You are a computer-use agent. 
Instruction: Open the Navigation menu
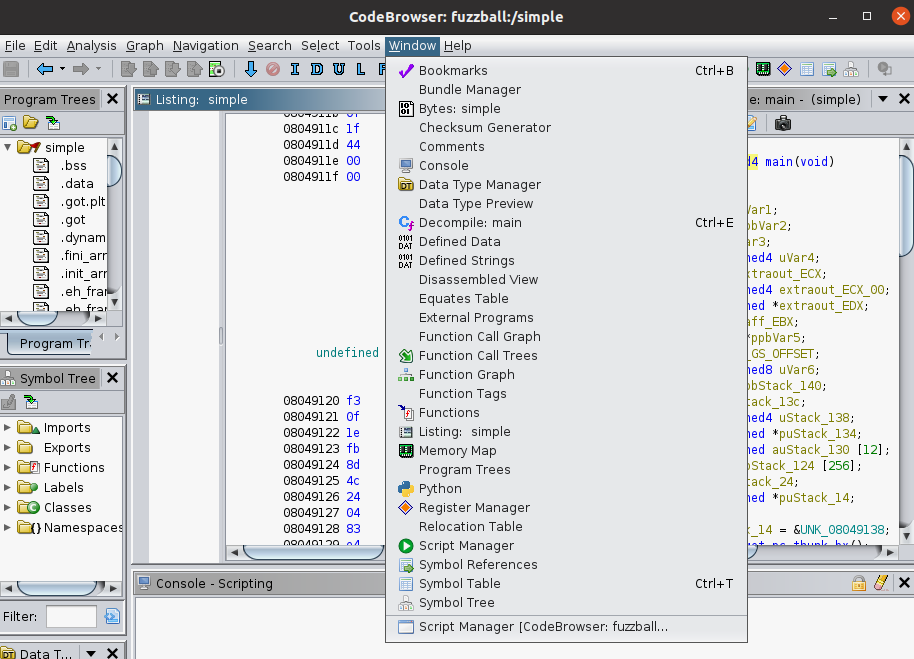pos(205,45)
